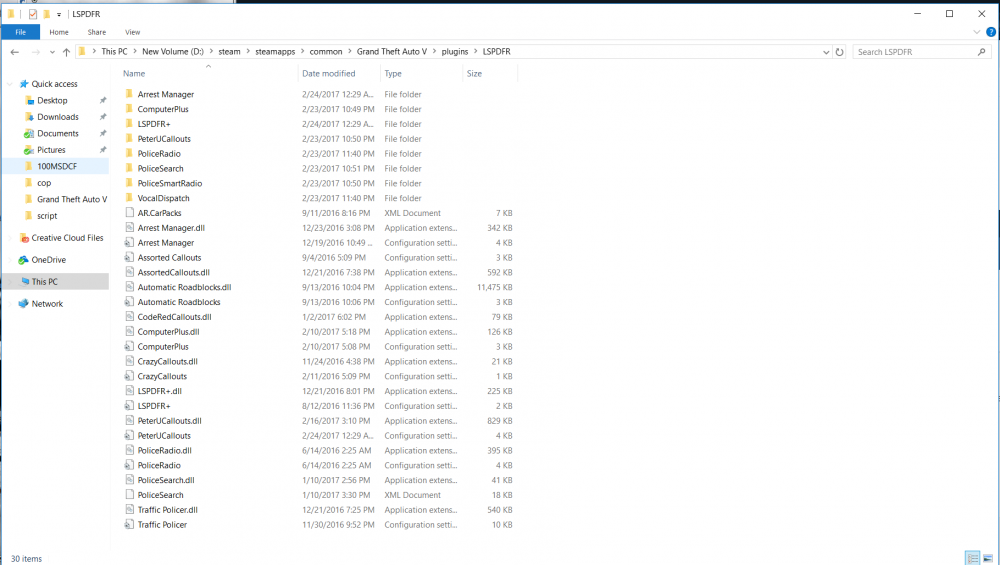
Task: Select Network in the navigation pane
Action: (47, 304)
